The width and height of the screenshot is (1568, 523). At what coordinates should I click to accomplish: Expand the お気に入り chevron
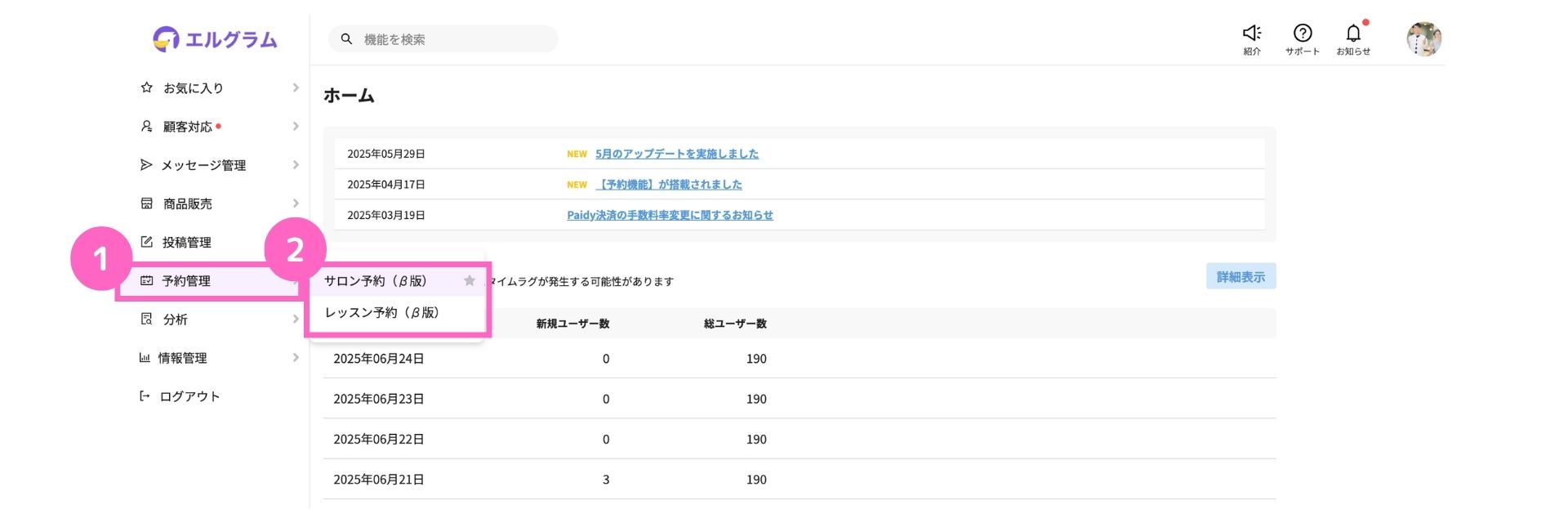296,87
